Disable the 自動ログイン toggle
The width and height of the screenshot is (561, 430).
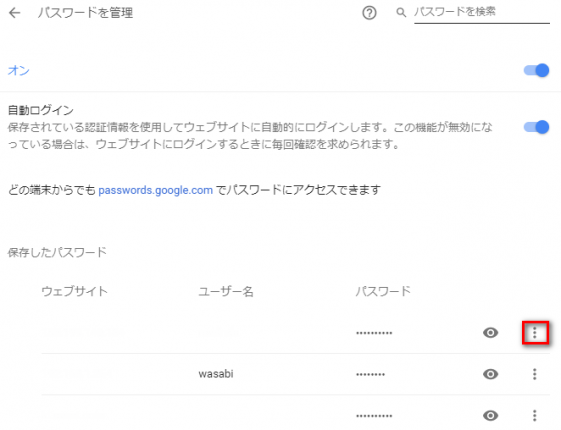[536, 127]
